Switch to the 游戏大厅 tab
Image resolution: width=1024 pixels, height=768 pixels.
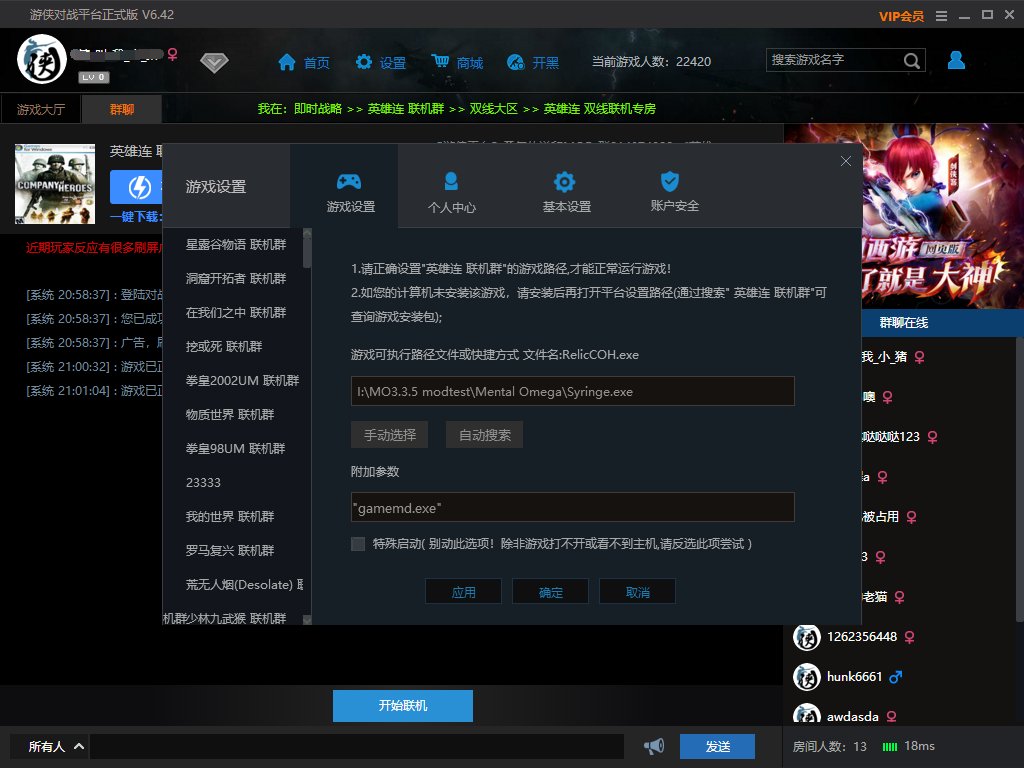40,109
